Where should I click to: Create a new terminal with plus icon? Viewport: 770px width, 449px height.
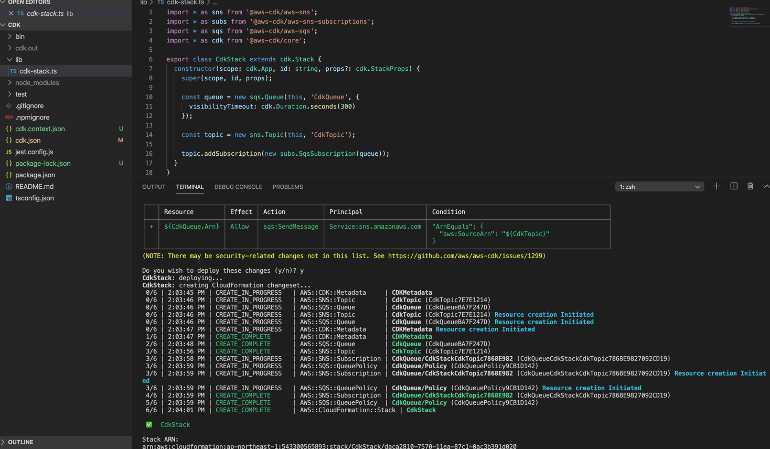(716, 186)
